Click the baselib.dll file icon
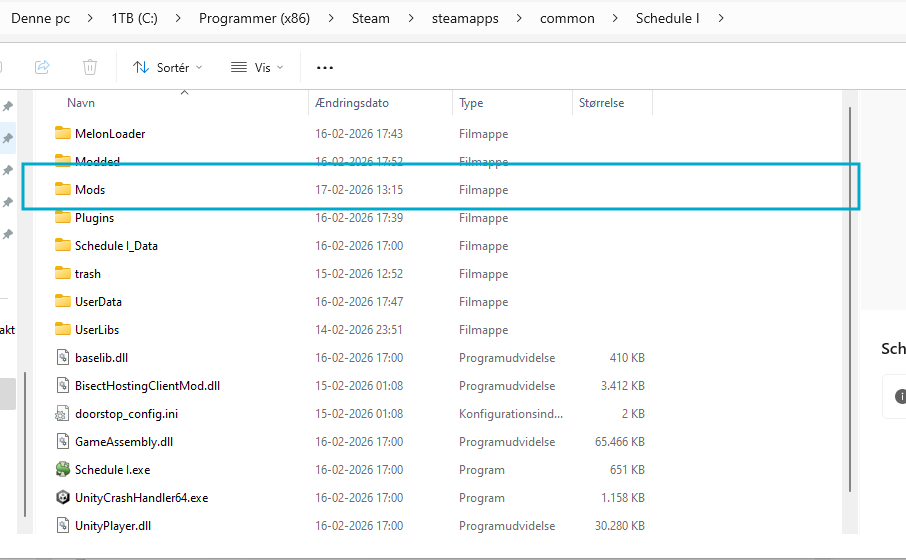 click(63, 357)
